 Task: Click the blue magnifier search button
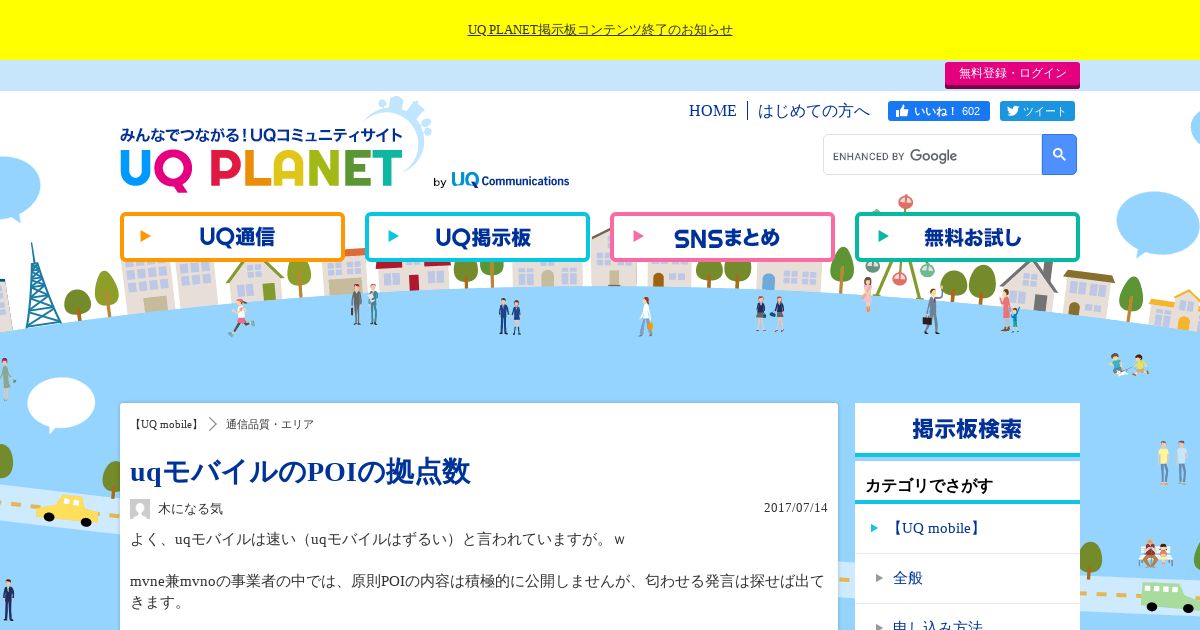[1059, 155]
